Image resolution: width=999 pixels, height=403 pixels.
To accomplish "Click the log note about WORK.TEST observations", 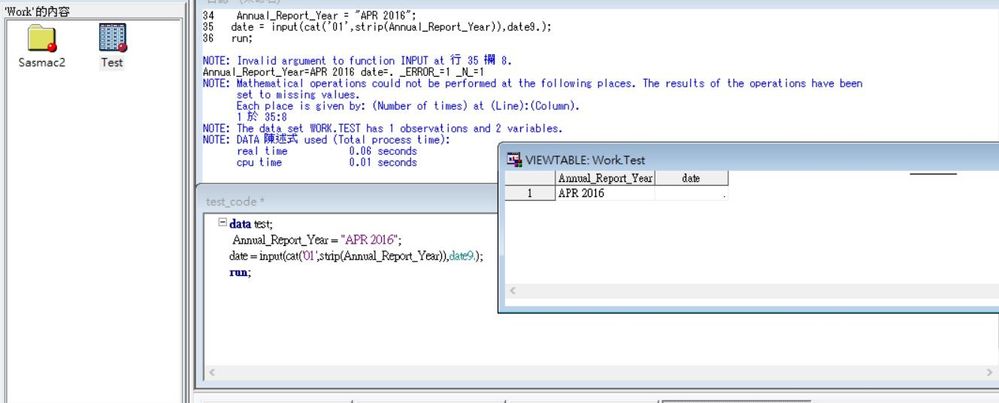I will 382,129.
